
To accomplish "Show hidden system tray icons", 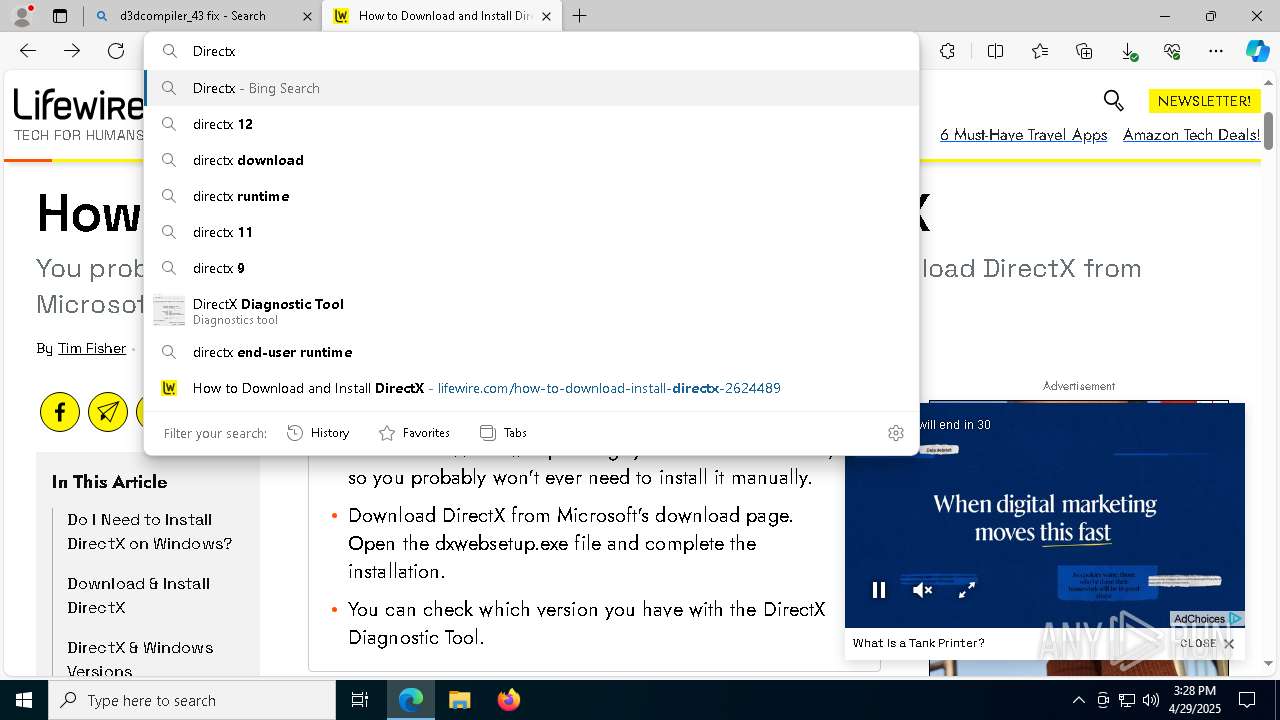I will coord(1078,700).
